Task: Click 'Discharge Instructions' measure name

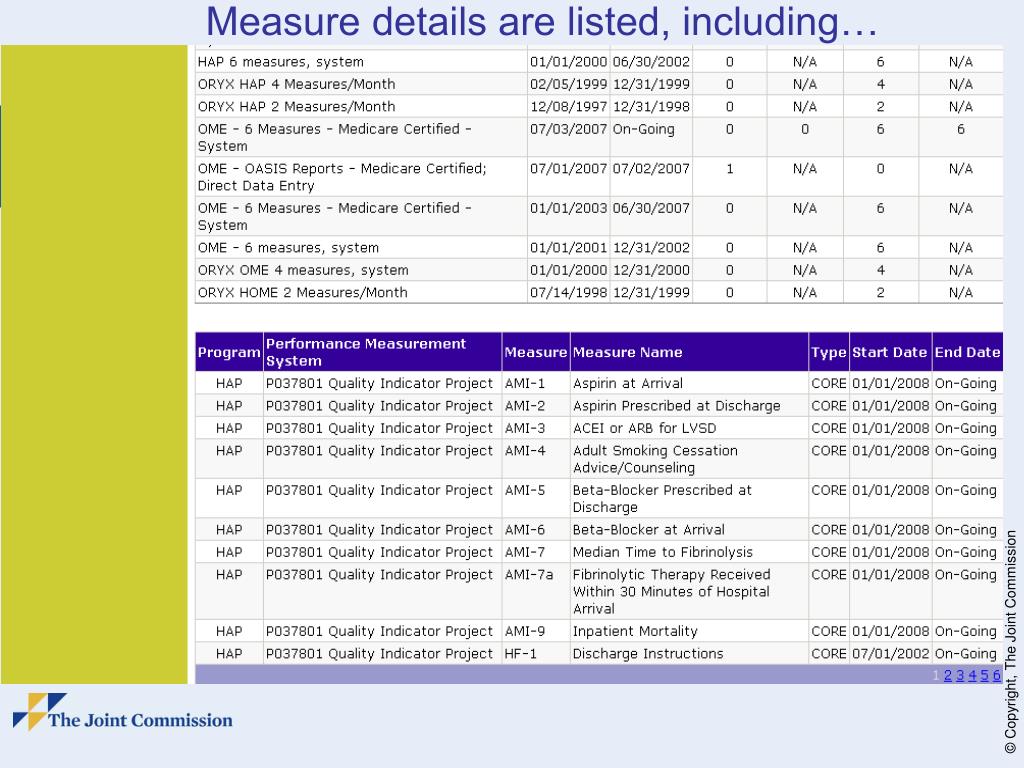Action: click(648, 654)
